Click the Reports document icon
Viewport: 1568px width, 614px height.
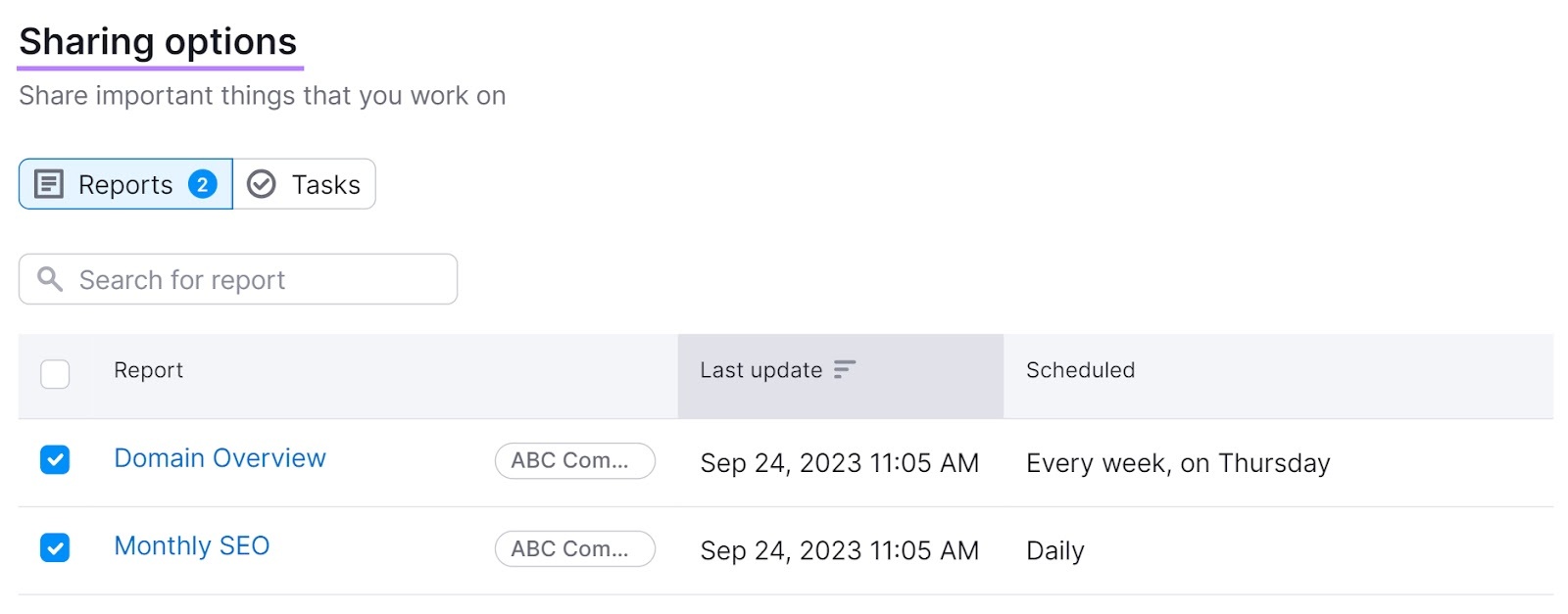(x=49, y=184)
